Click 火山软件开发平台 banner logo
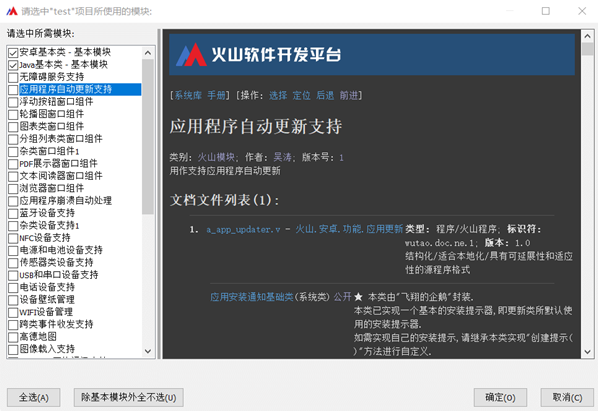 pos(259,55)
